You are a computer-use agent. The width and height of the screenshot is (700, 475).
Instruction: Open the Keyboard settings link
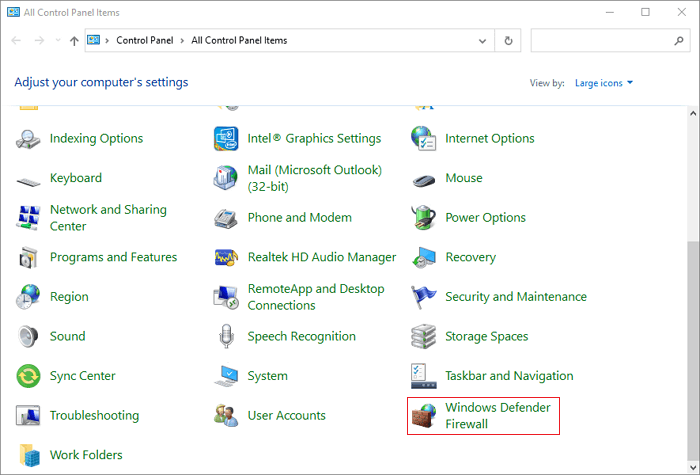coord(76,178)
